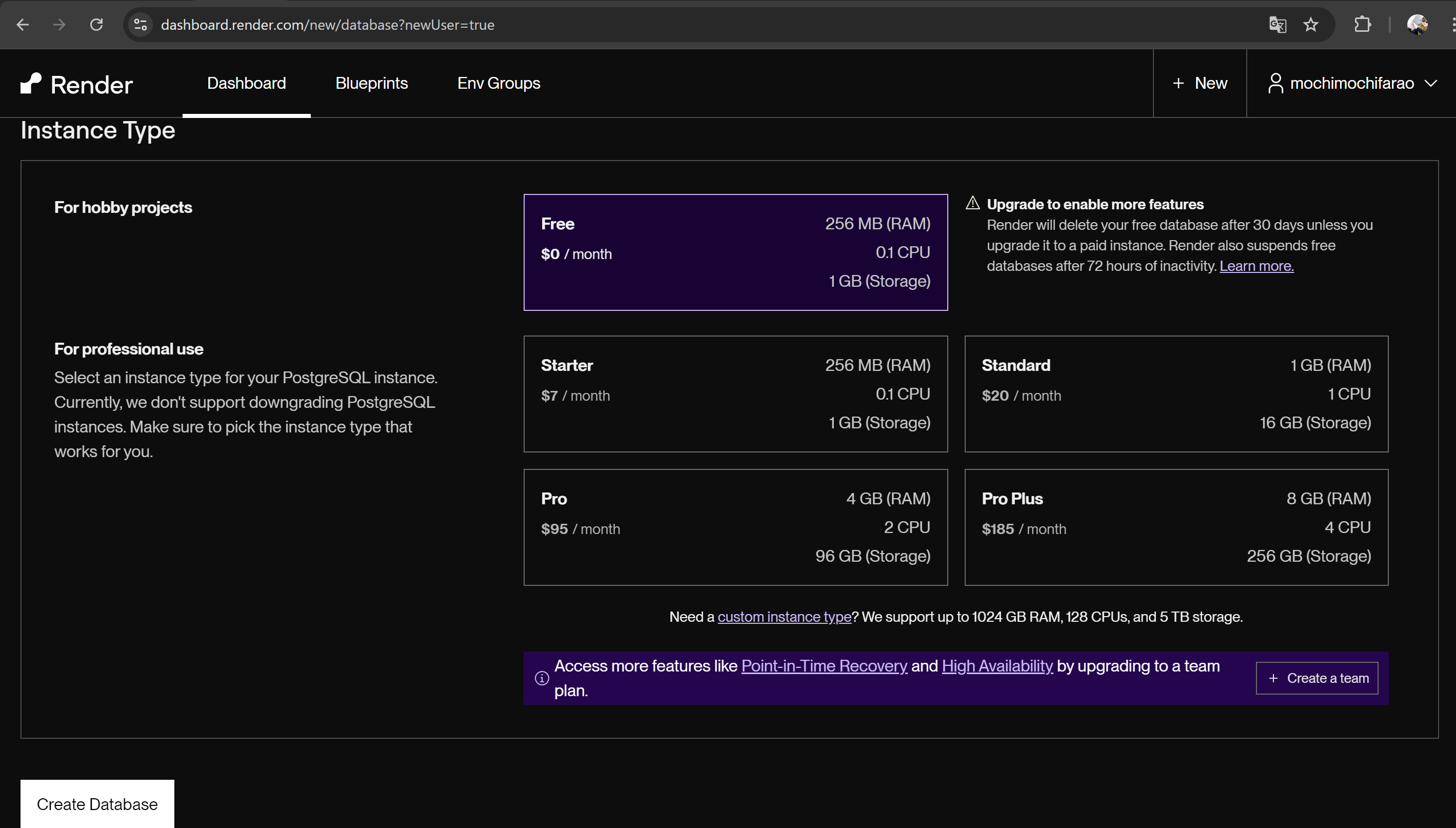Screen dimensions: 1456x828
Task: Reload the current page
Action: pyautogui.click(x=96, y=25)
